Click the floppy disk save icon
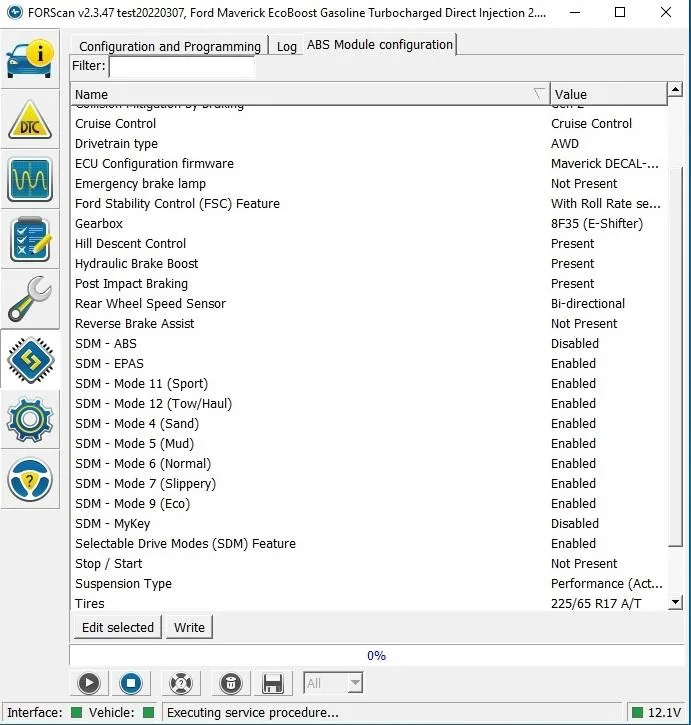The height and width of the screenshot is (725, 691). [272, 683]
